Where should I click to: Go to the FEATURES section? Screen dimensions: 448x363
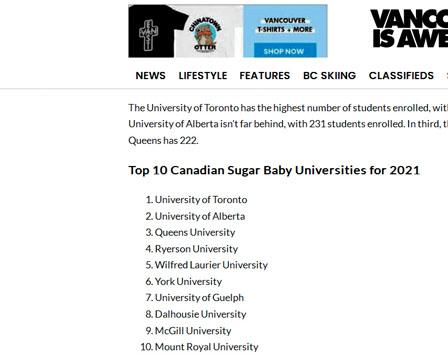(265, 76)
